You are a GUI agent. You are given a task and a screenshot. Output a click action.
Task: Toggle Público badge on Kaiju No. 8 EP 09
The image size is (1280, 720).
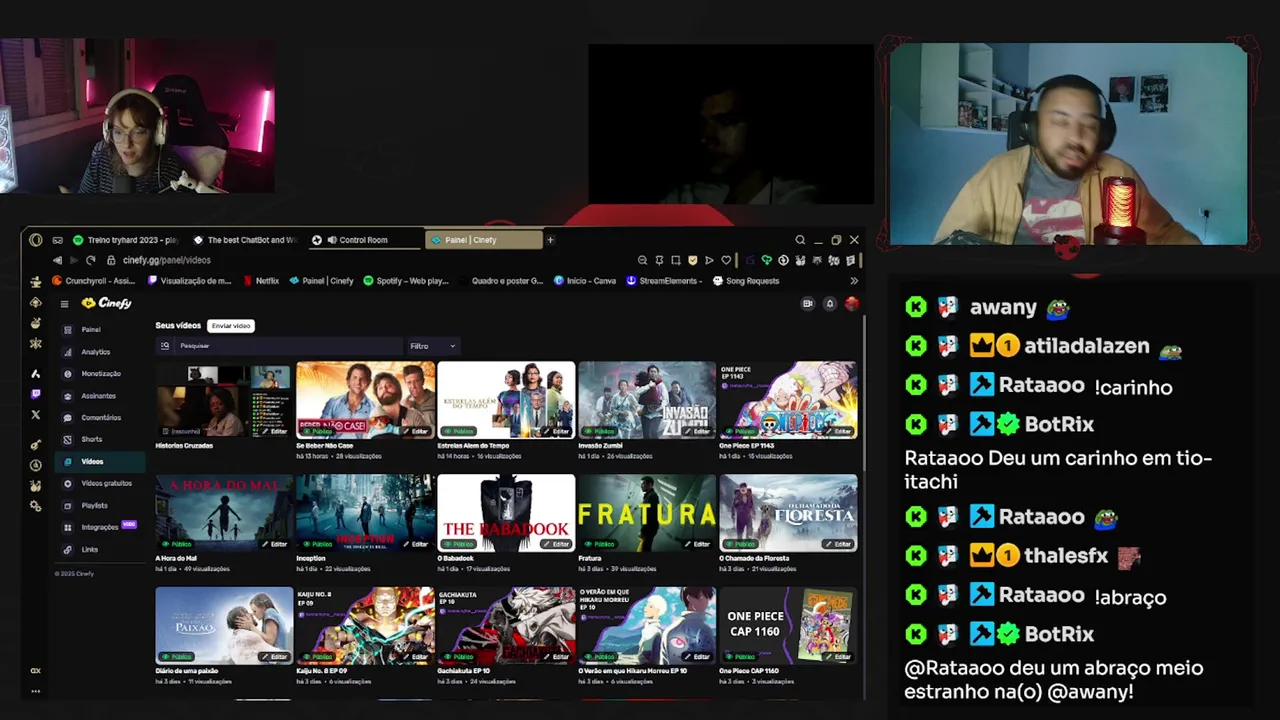(x=318, y=657)
